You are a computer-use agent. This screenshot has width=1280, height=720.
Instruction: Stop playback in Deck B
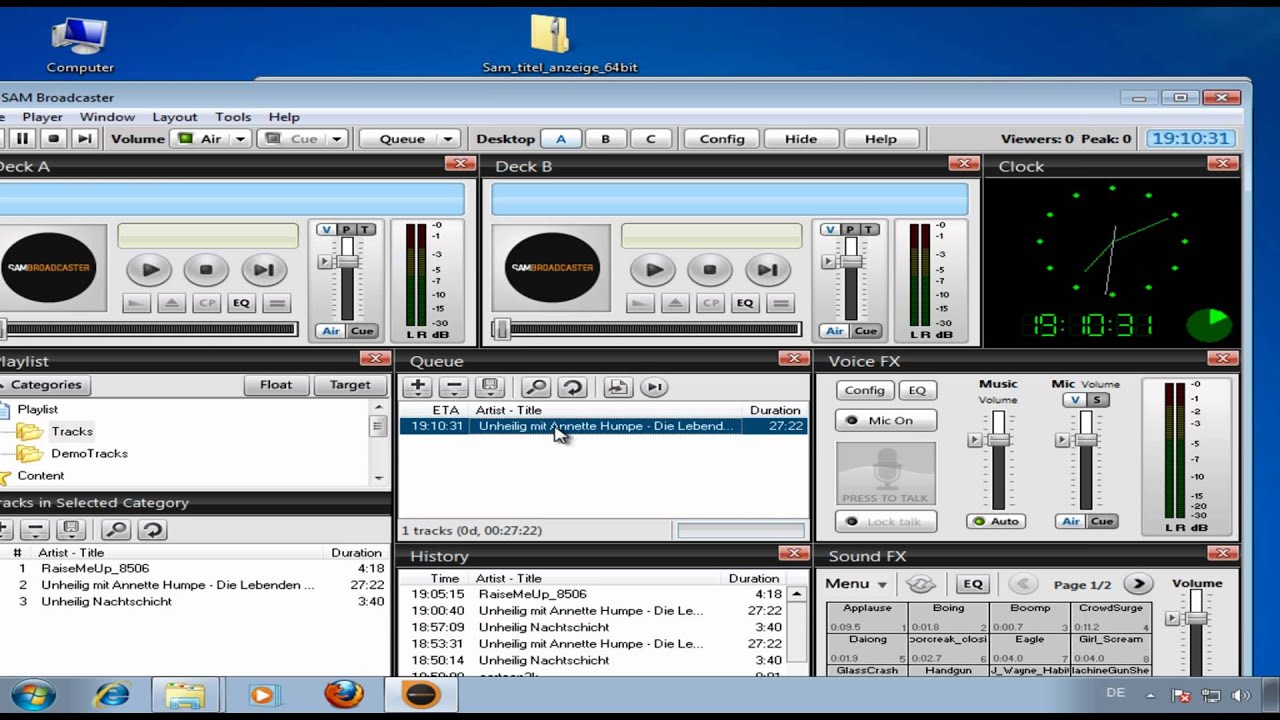click(x=710, y=269)
